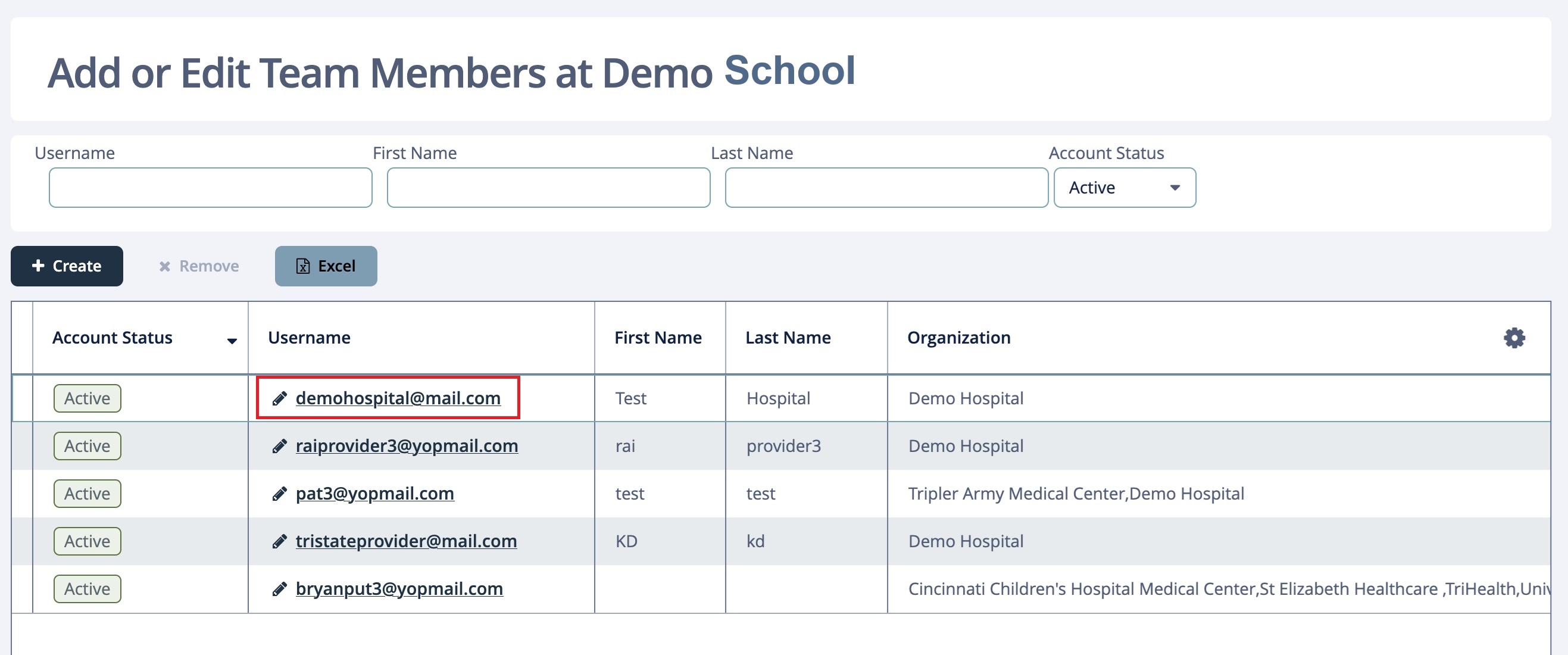Click Active badge in bryanput3 row
This screenshot has height=655, width=1568.
coord(87,588)
